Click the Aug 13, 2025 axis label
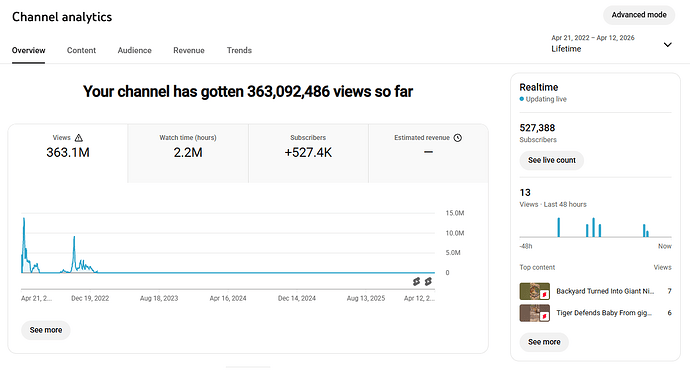Screen dimensions: 690x370 pyautogui.click(x=366, y=298)
